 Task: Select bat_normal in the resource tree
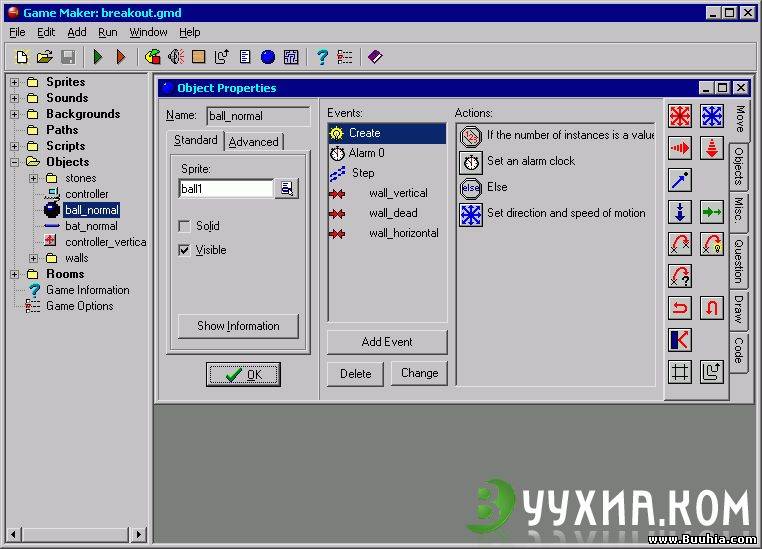(x=91, y=226)
